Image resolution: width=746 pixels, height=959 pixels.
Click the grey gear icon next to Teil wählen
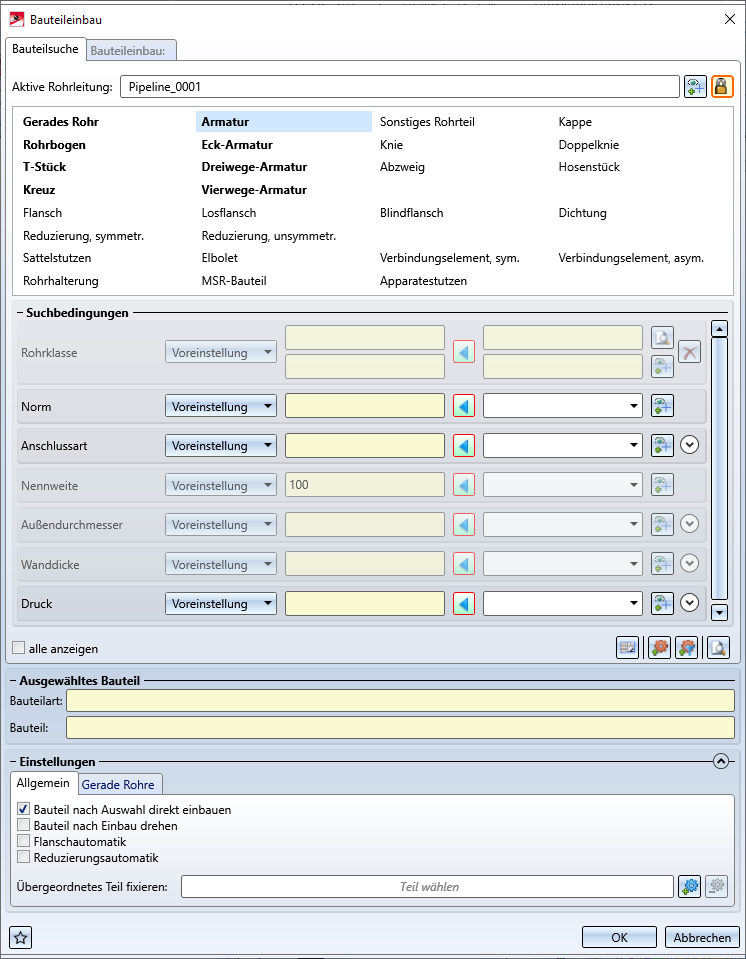point(717,886)
